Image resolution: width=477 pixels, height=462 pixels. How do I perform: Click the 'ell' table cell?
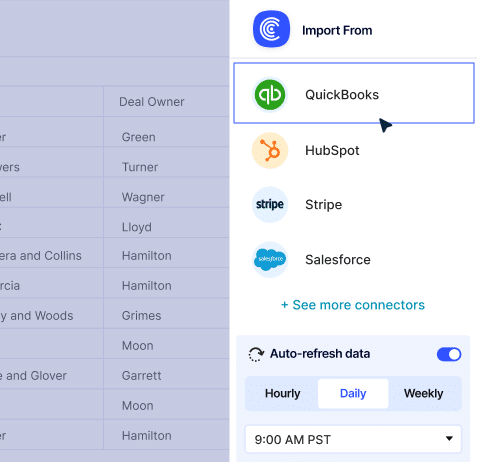[x=52, y=192]
